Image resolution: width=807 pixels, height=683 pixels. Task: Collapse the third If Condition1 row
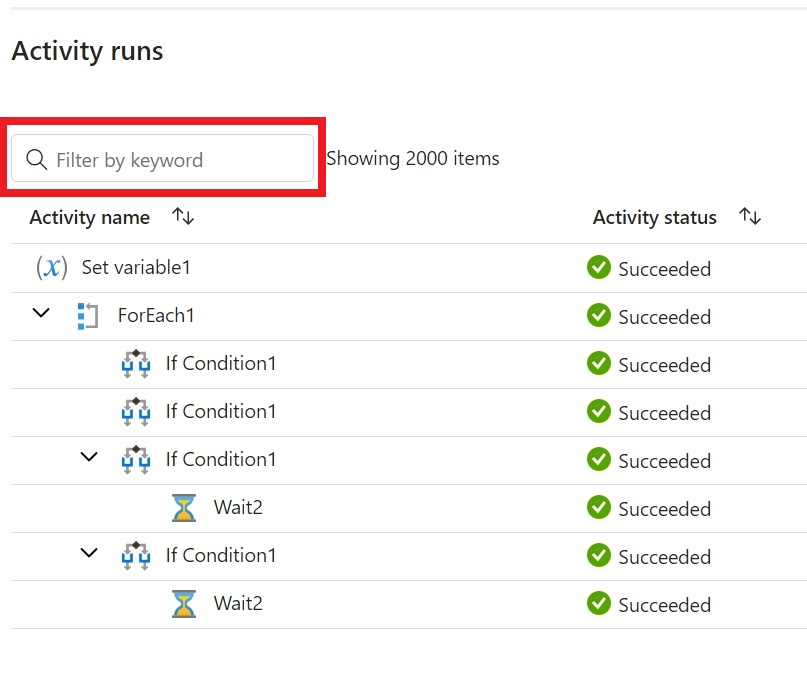pyautogui.click(x=89, y=458)
